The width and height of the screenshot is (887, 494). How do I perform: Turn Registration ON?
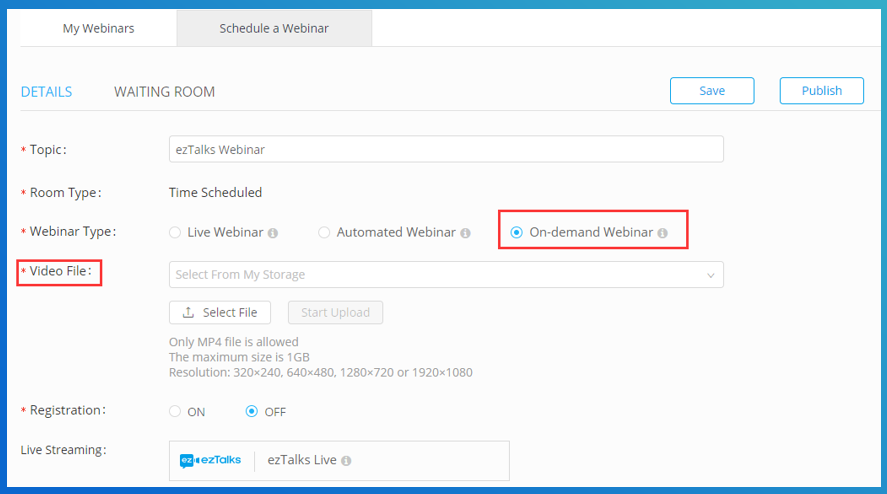[175, 411]
